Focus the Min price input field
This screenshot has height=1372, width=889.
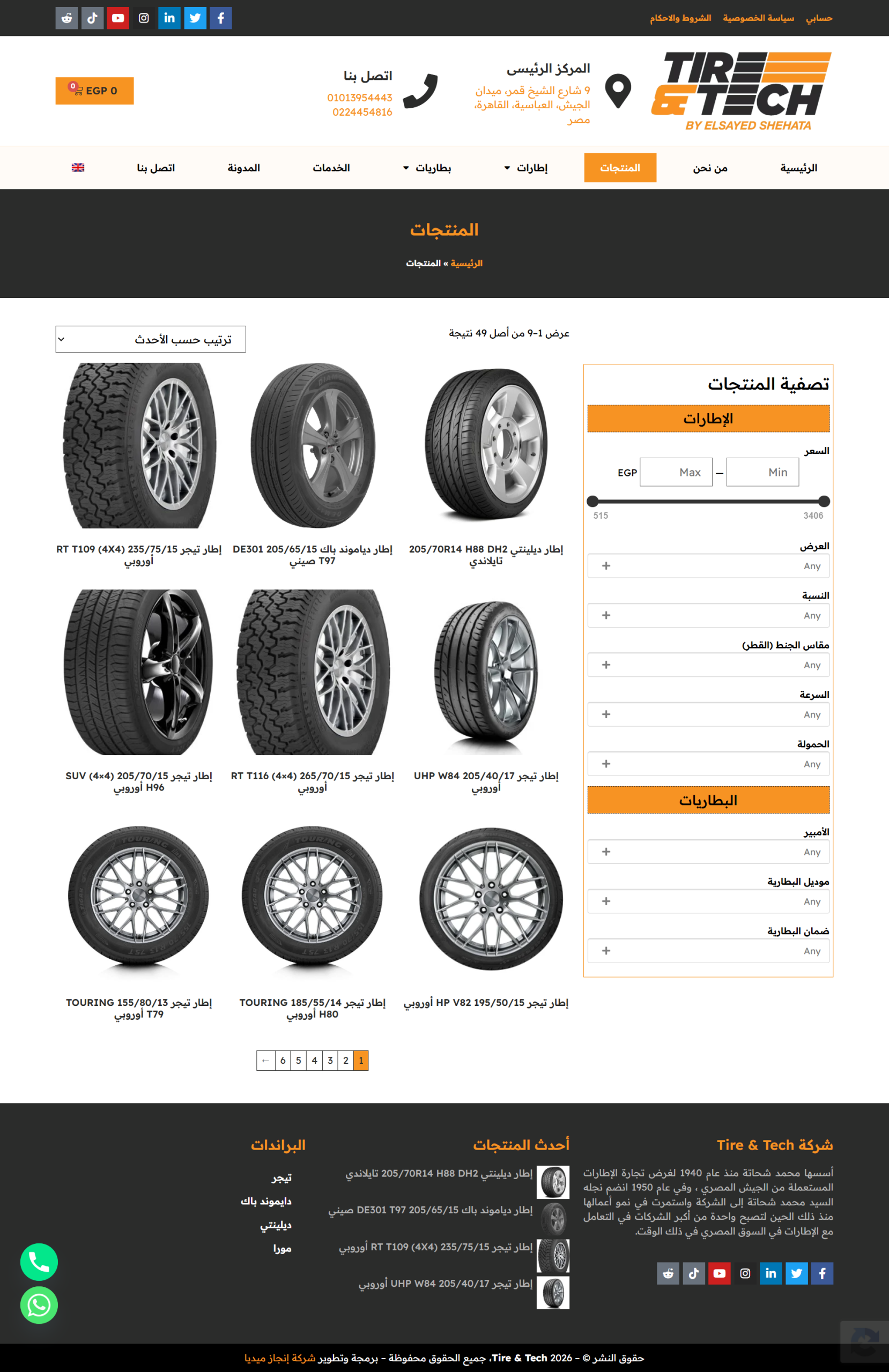(x=762, y=472)
